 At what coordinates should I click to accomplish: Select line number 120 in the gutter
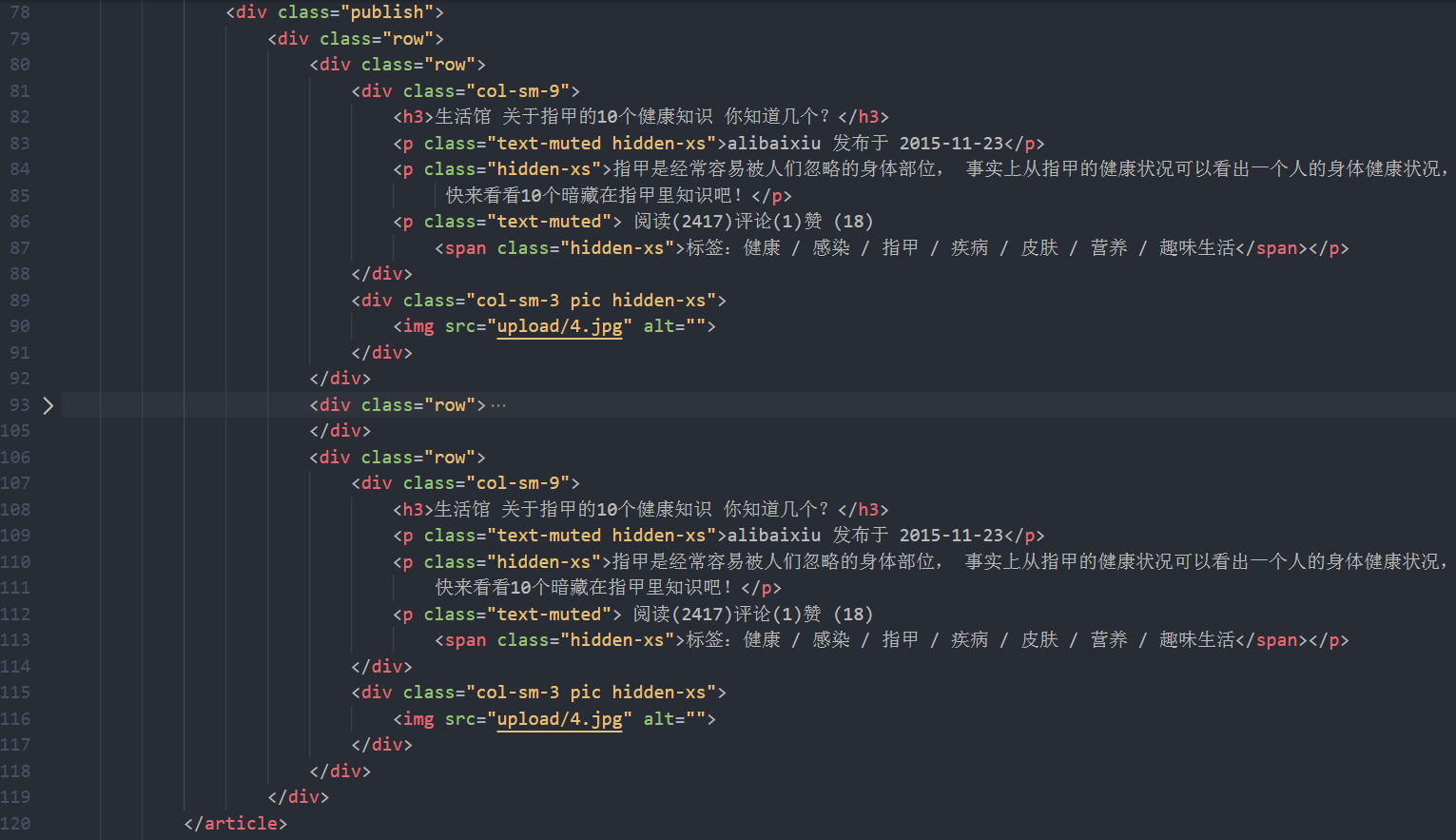point(15,824)
